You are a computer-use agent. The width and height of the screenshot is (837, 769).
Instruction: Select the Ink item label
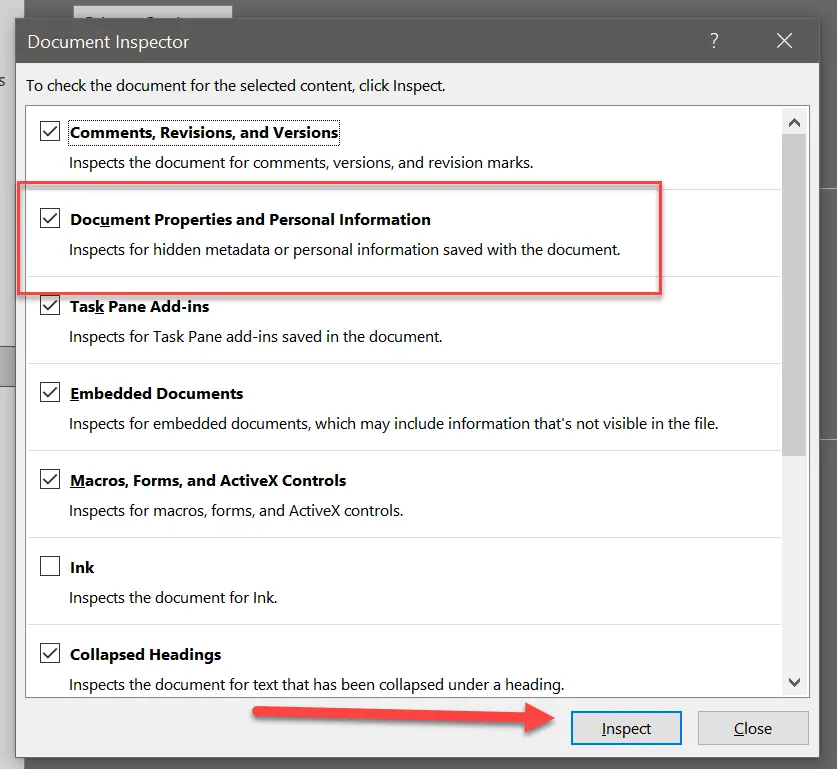(x=82, y=568)
